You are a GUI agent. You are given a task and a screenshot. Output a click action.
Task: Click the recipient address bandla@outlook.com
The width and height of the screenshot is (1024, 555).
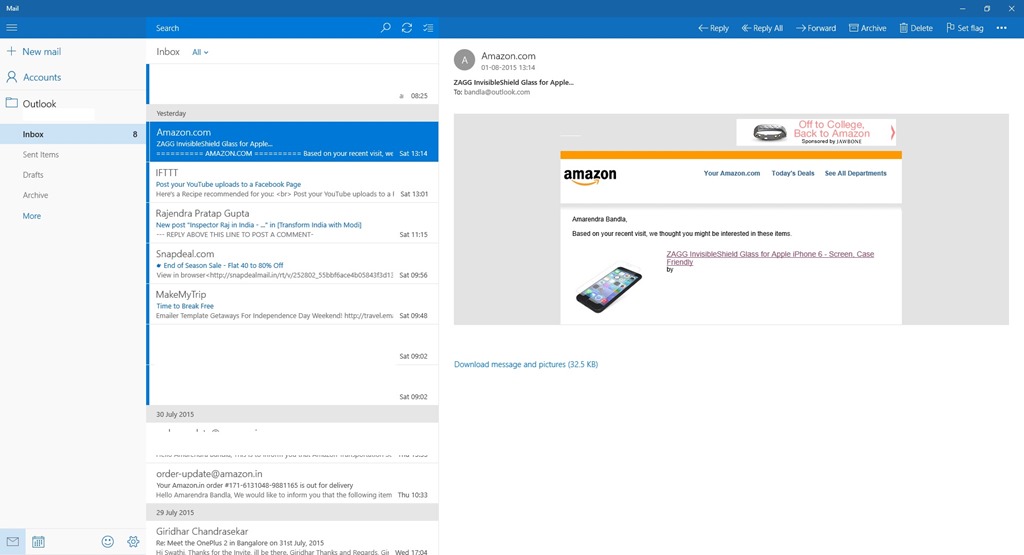coord(497,92)
